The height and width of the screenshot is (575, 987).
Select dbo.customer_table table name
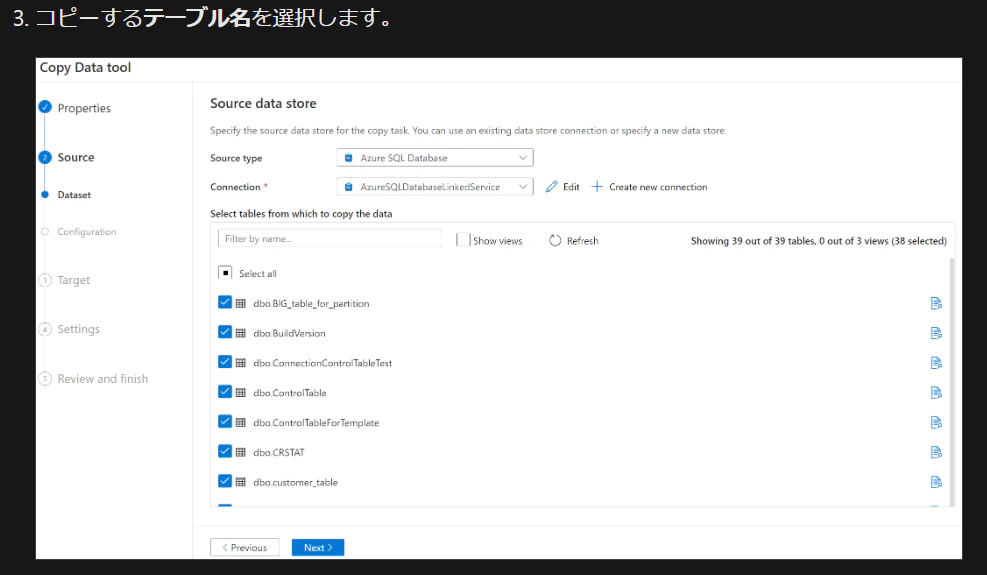pyautogui.click(x=295, y=482)
